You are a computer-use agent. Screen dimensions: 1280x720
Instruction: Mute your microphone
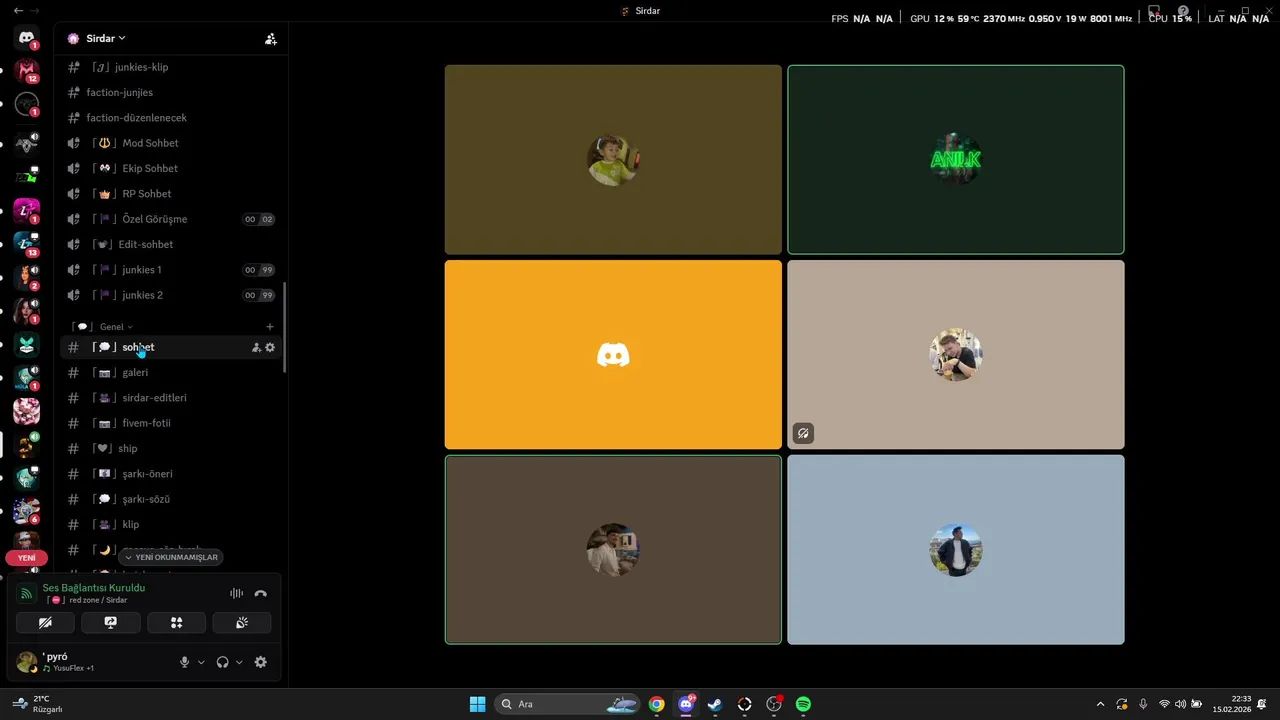[184, 662]
